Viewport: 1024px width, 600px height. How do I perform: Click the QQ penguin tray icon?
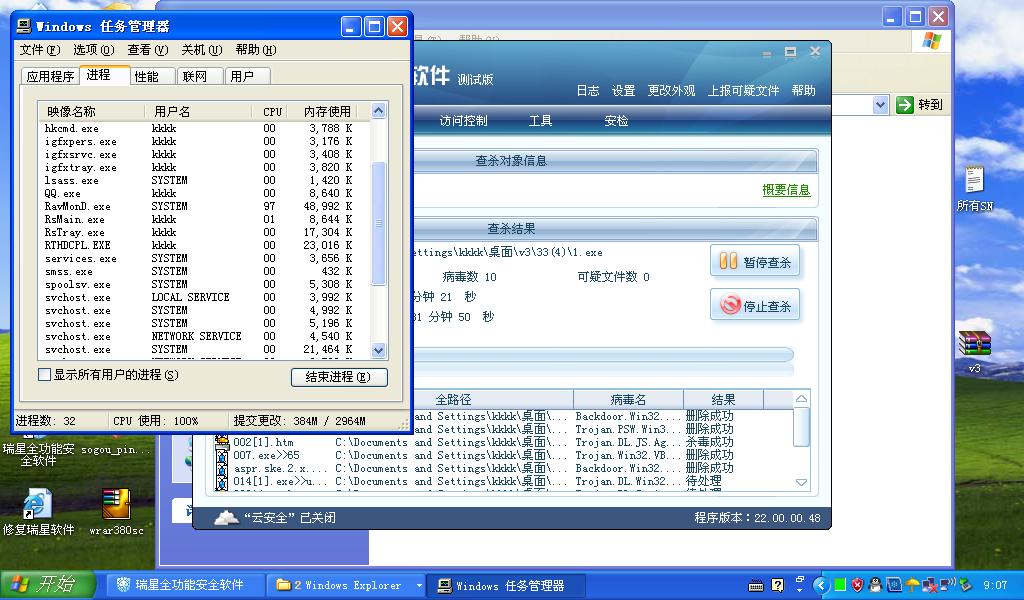click(x=875, y=585)
